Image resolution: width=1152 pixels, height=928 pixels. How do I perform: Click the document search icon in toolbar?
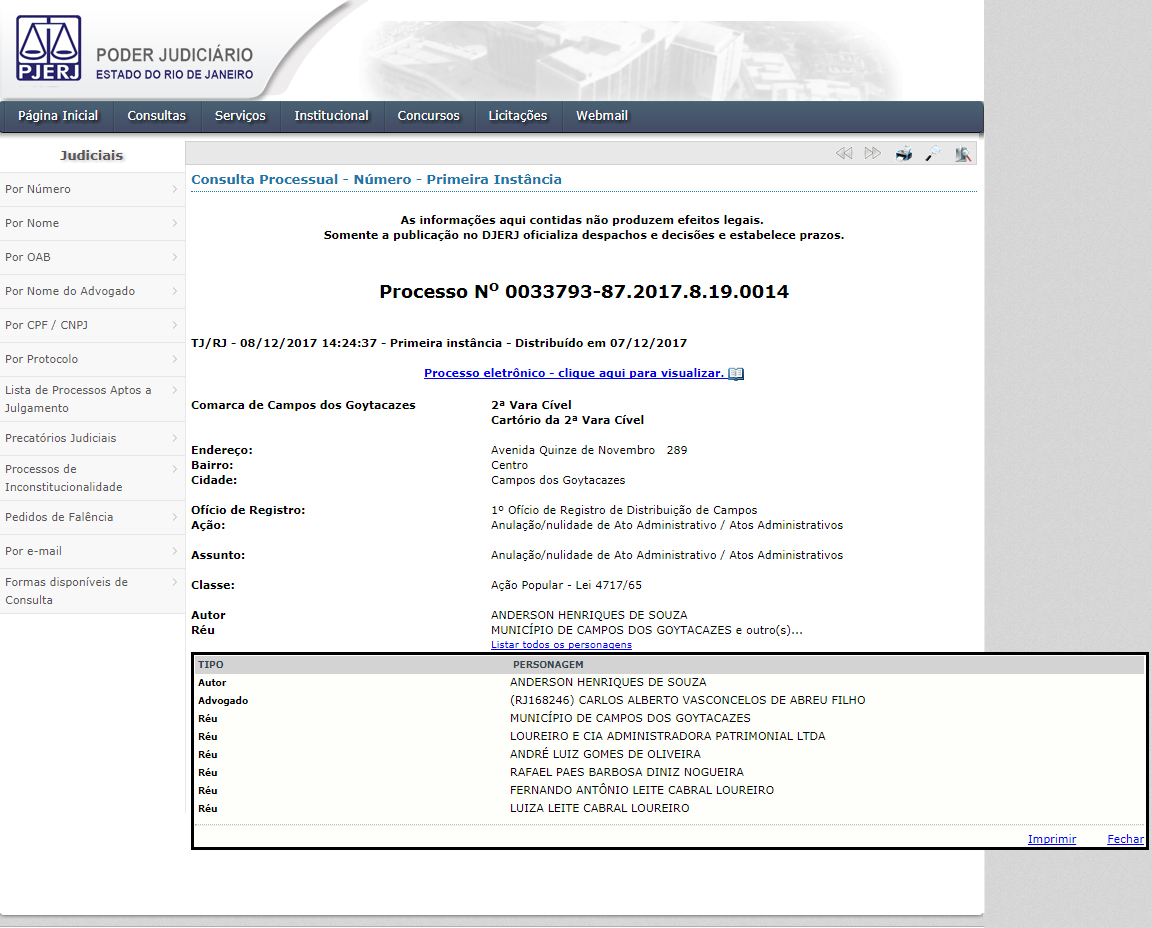962,153
